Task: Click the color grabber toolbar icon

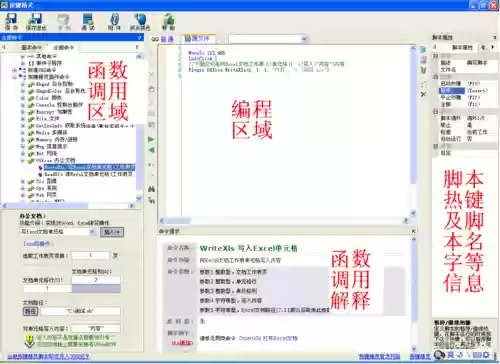Action: (140, 21)
